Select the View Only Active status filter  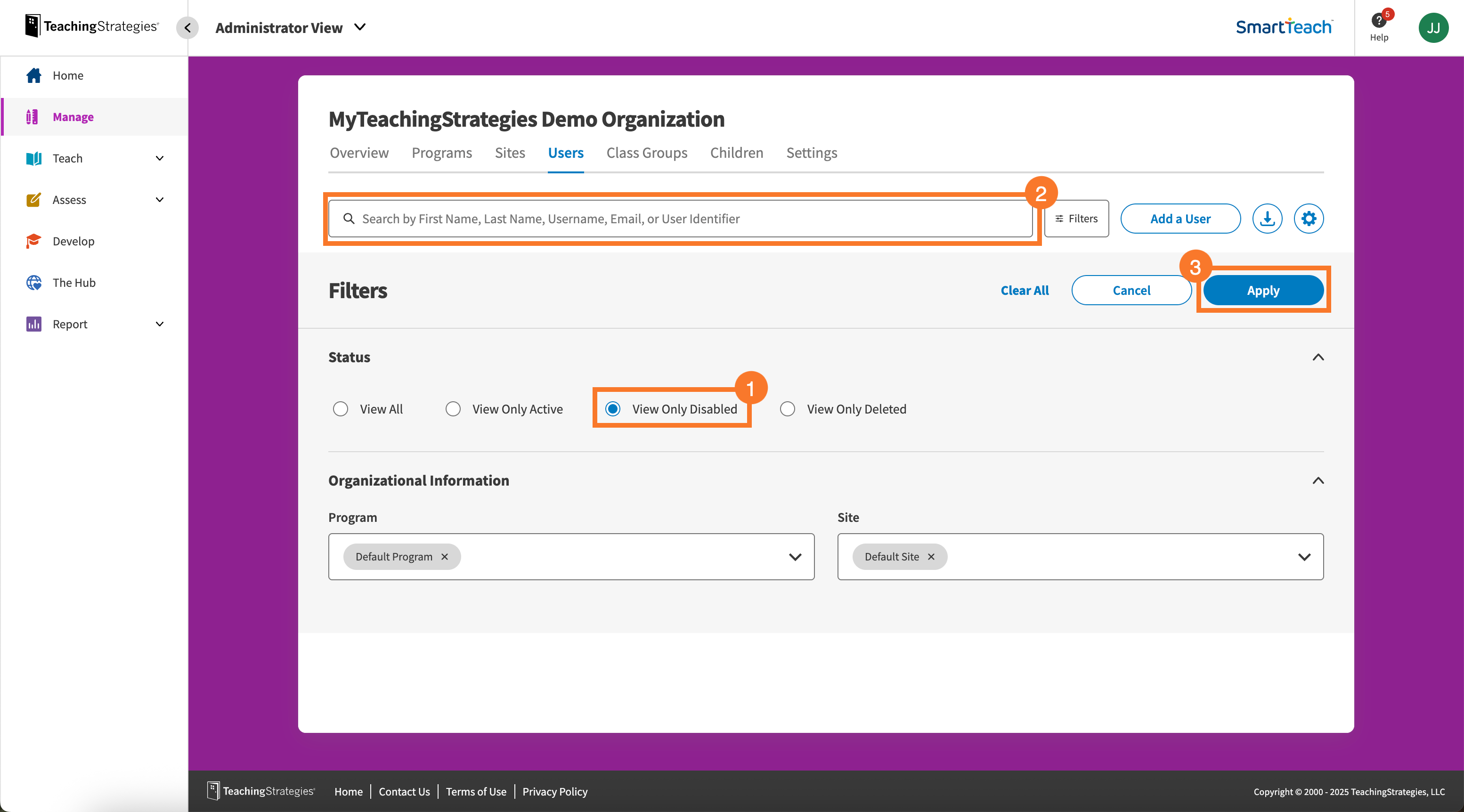click(x=453, y=408)
